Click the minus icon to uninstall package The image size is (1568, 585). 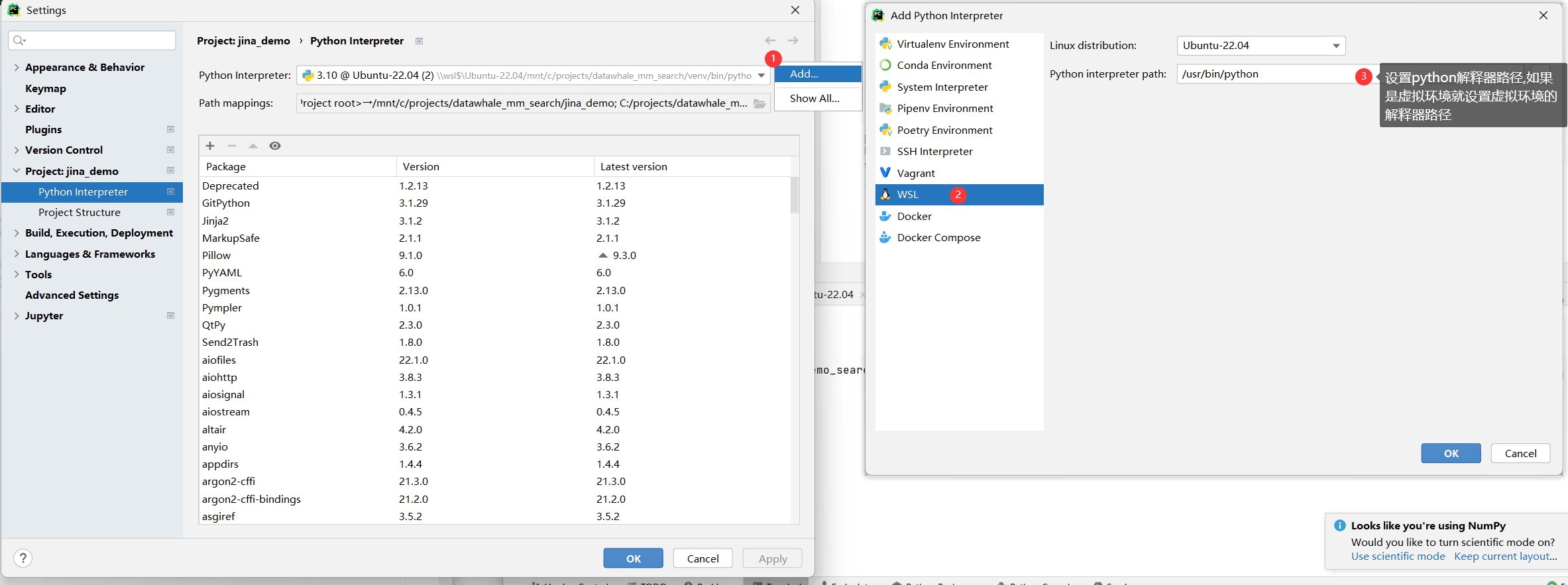pyautogui.click(x=231, y=146)
